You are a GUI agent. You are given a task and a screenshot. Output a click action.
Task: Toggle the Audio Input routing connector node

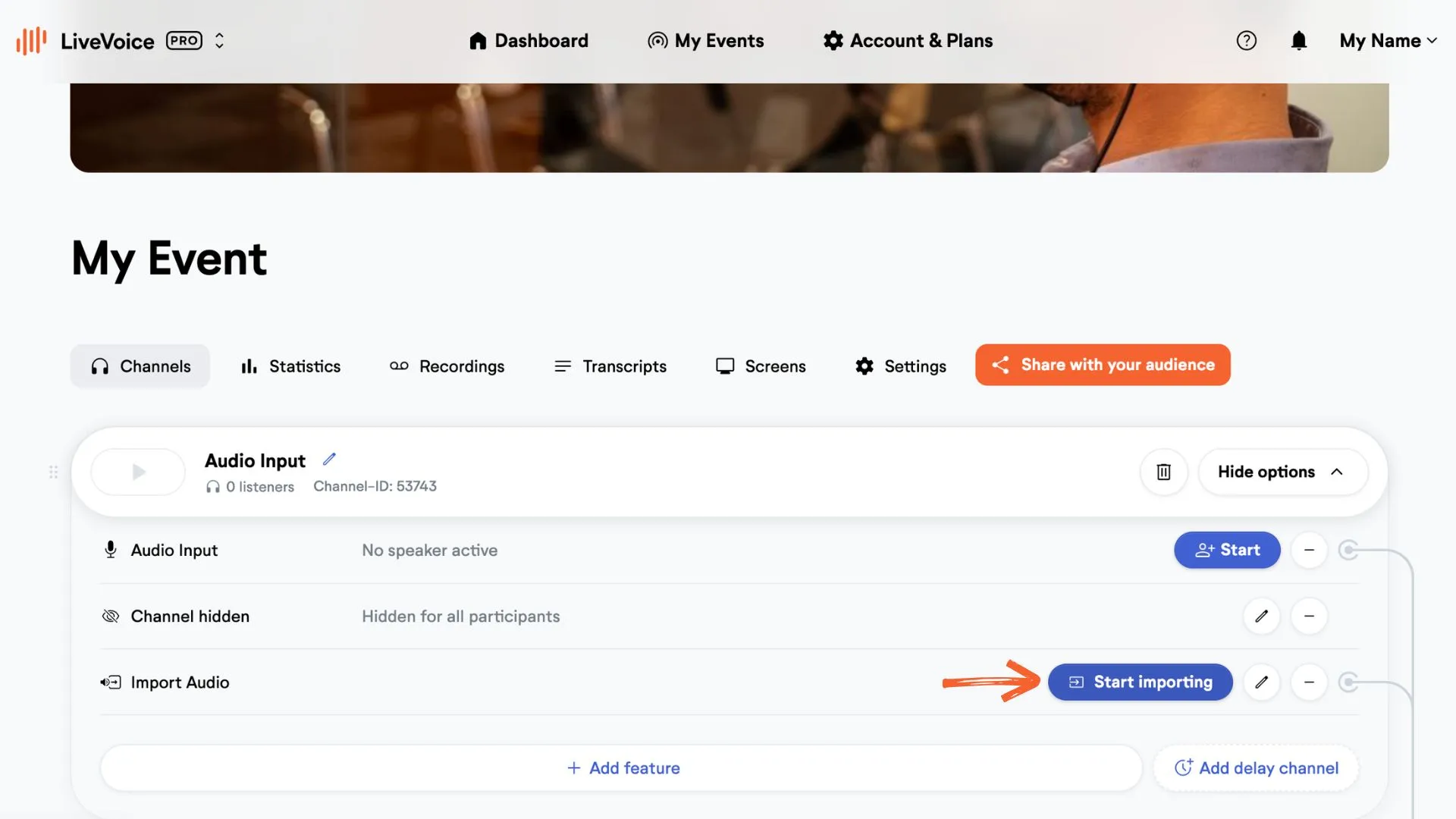[1348, 550]
